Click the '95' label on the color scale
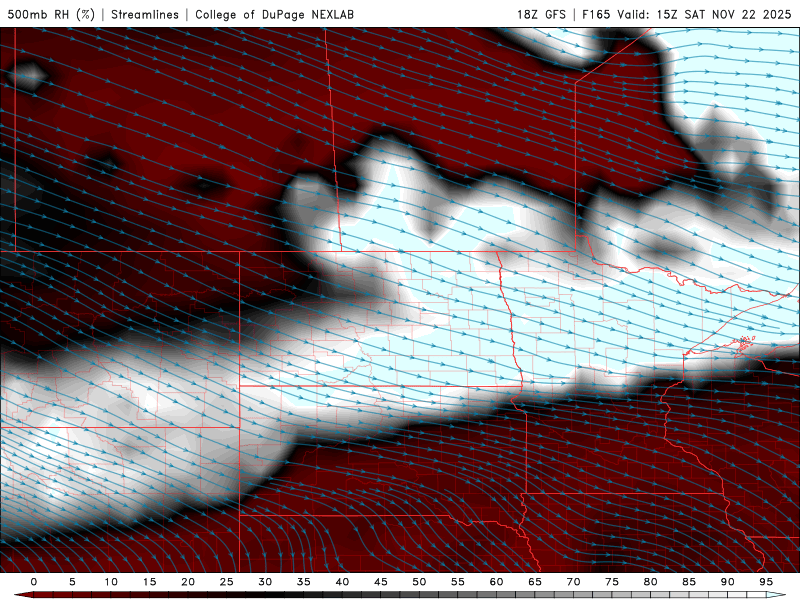The image size is (800, 600). click(766, 582)
